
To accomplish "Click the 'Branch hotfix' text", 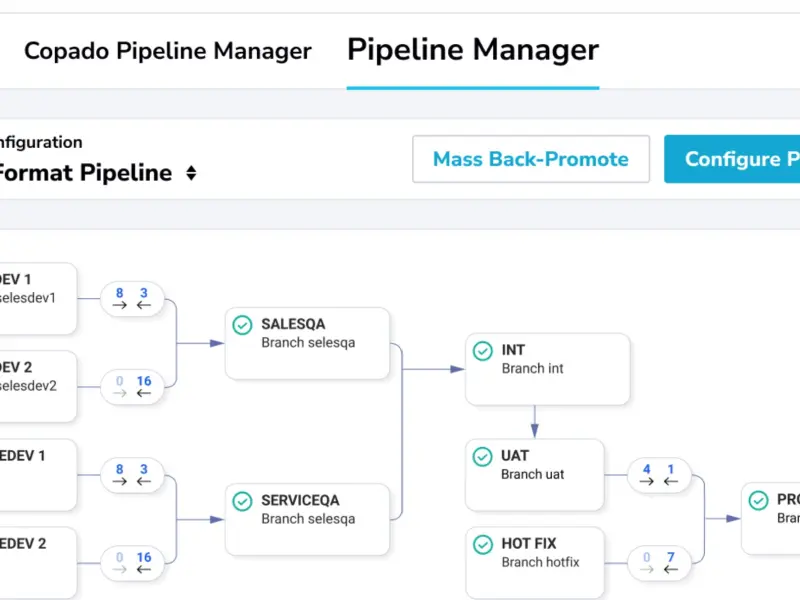I will [540, 562].
